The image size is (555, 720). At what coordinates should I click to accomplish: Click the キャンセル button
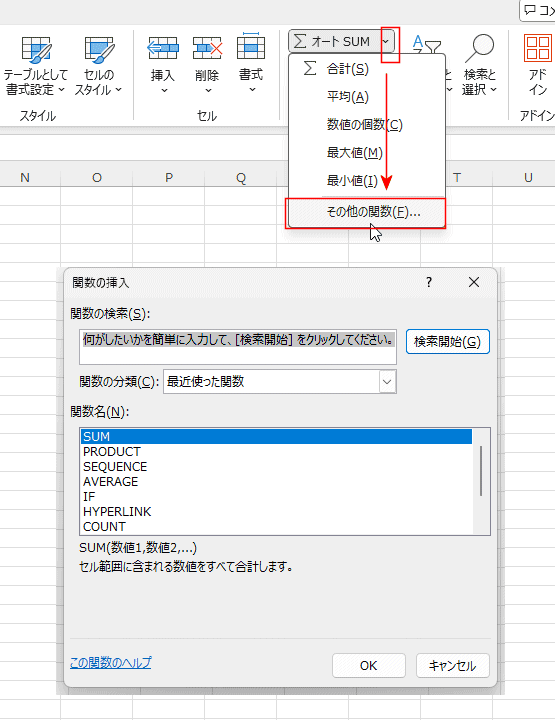[453, 666]
